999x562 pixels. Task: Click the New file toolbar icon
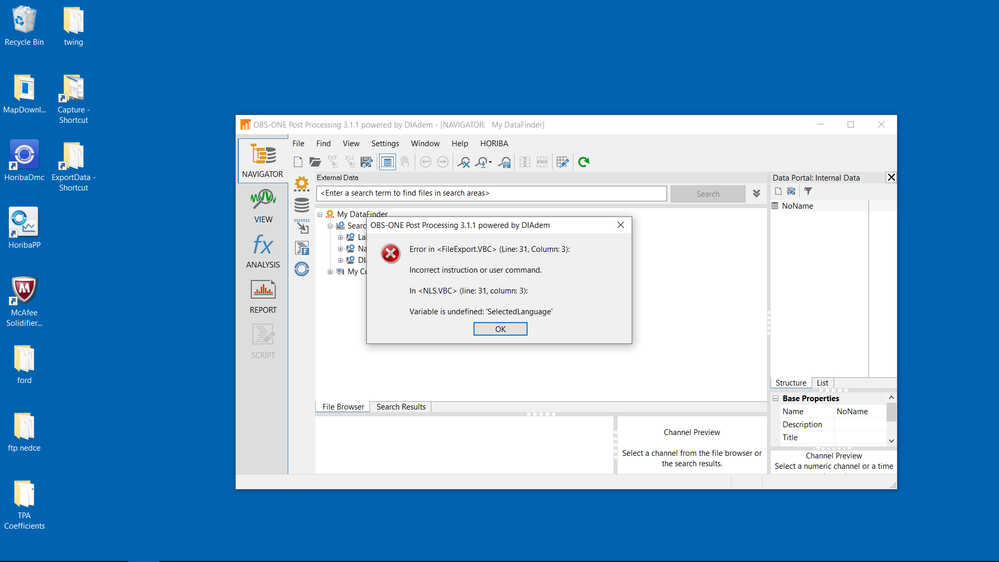click(x=298, y=162)
